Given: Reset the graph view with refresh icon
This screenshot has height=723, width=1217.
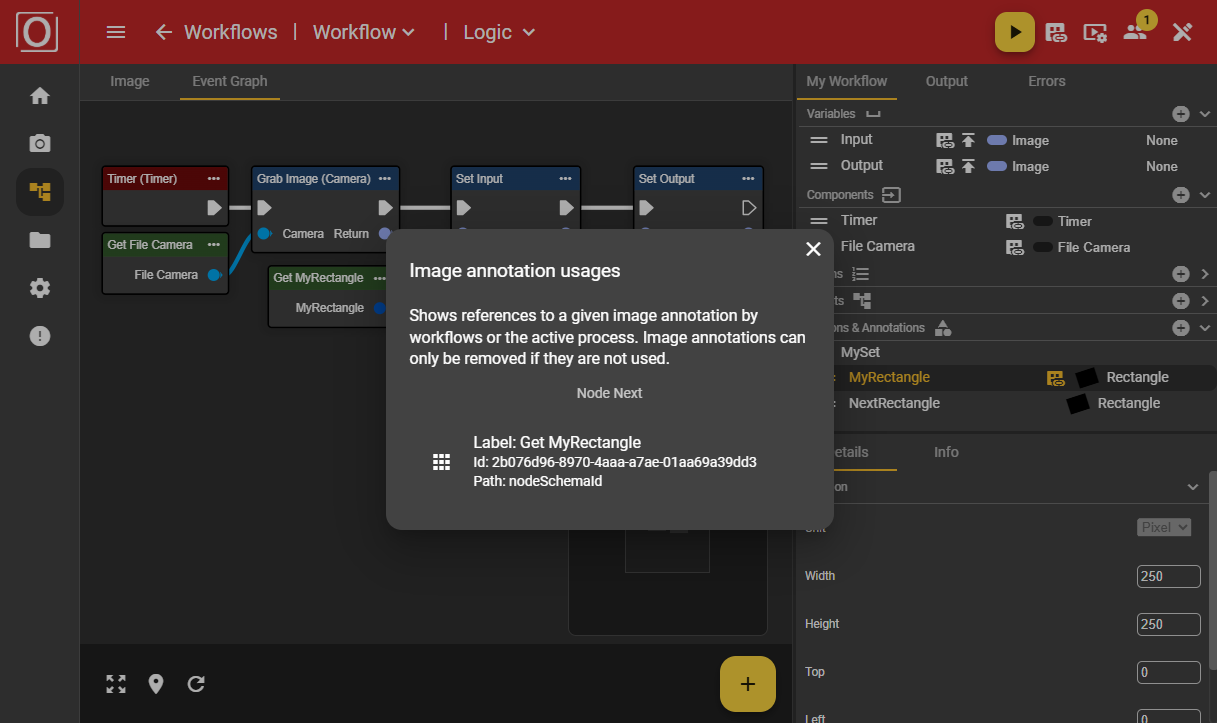Looking at the screenshot, I should [196, 684].
